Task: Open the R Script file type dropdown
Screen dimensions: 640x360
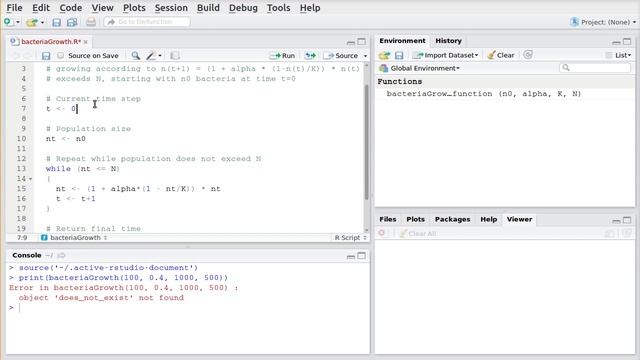Action: coord(350,238)
